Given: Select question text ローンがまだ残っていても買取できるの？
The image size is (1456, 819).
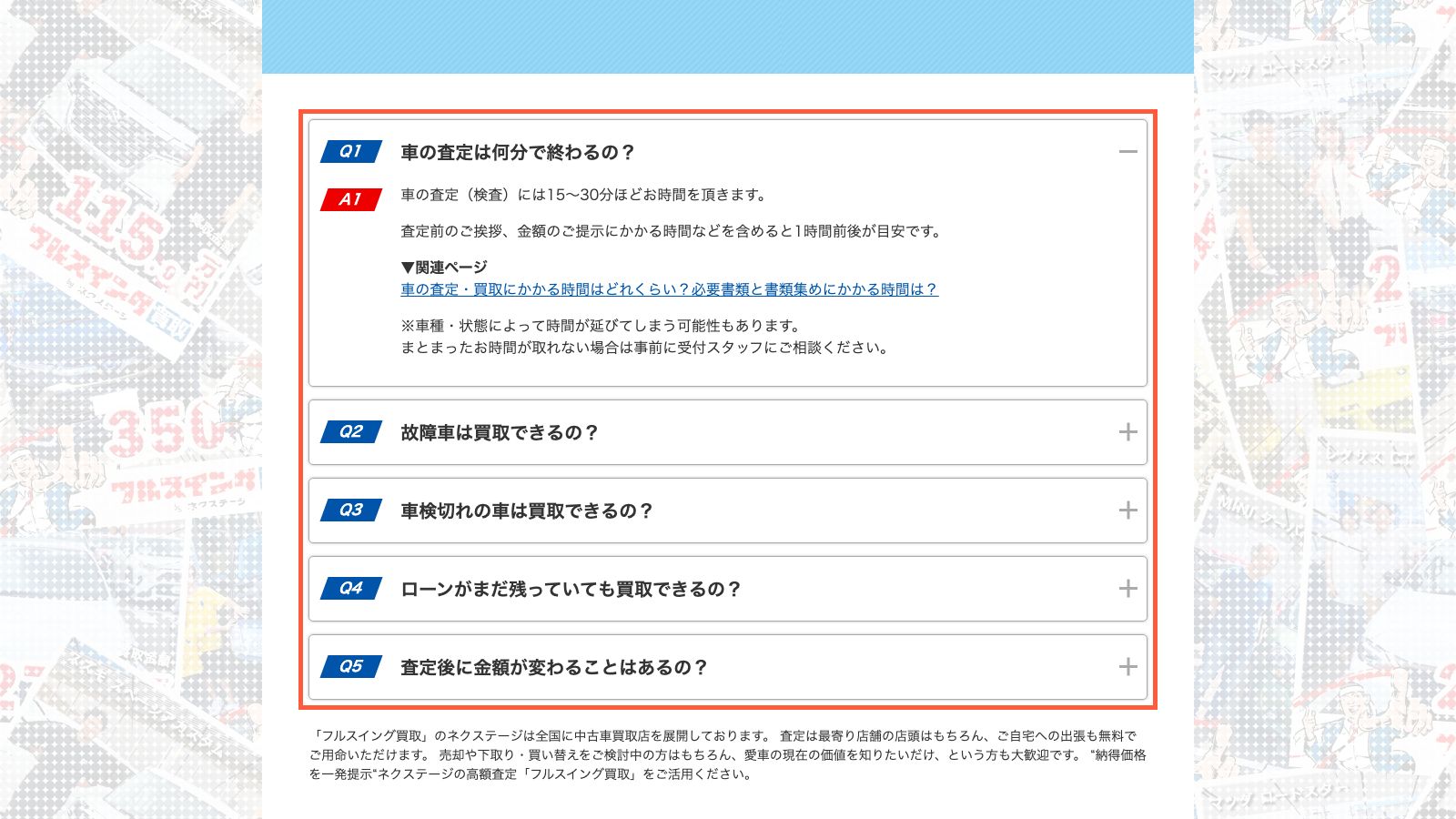Looking at the screenshot, I should coord(571,590).
